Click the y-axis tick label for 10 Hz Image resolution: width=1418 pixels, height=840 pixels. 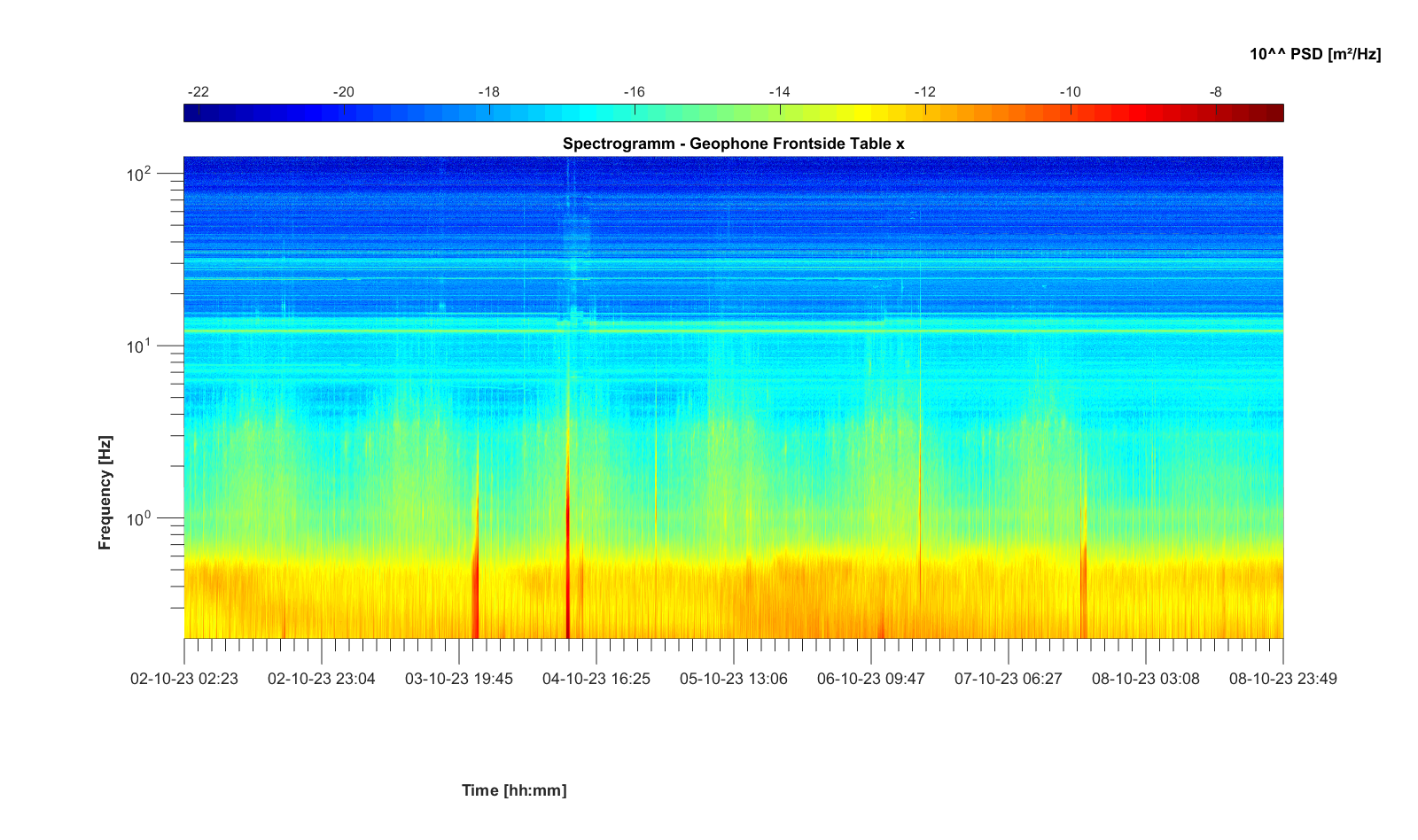pos(139,346)
